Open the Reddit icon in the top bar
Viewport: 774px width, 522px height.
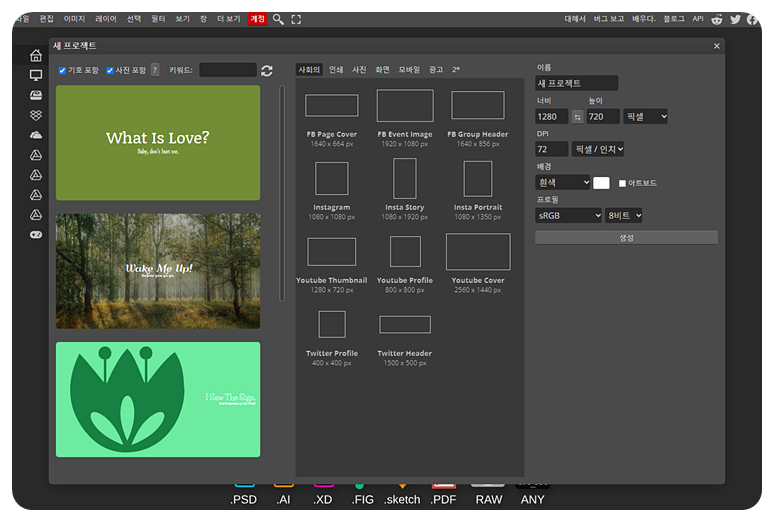(x=717, y=19)
